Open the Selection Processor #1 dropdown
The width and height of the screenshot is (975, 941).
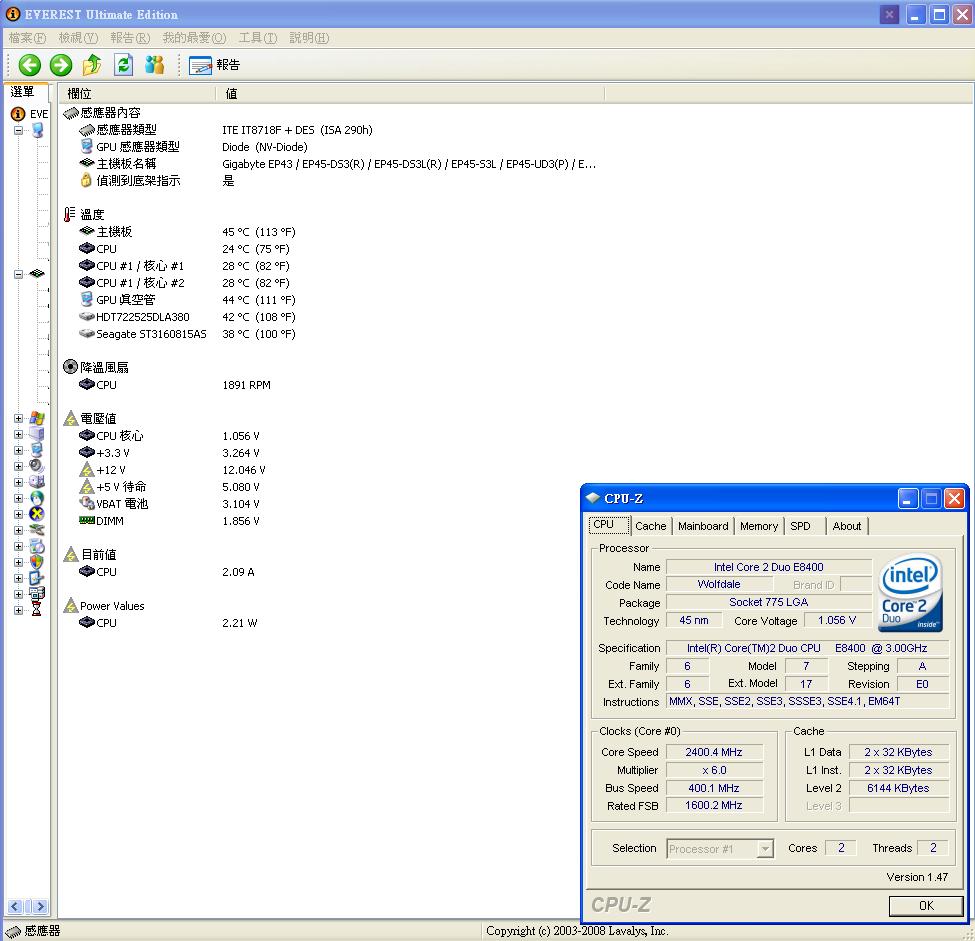pyautogui.click(x=765, y=849)
